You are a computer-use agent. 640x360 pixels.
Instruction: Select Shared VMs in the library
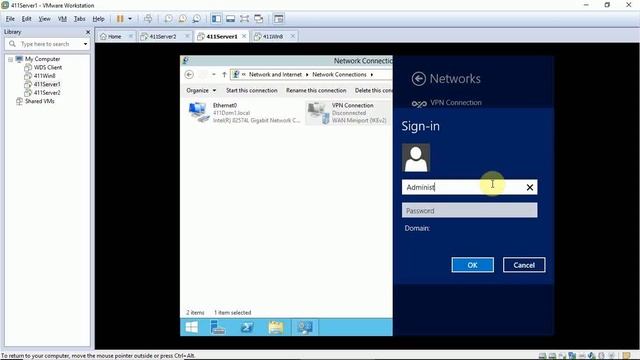tap(40, 101)
